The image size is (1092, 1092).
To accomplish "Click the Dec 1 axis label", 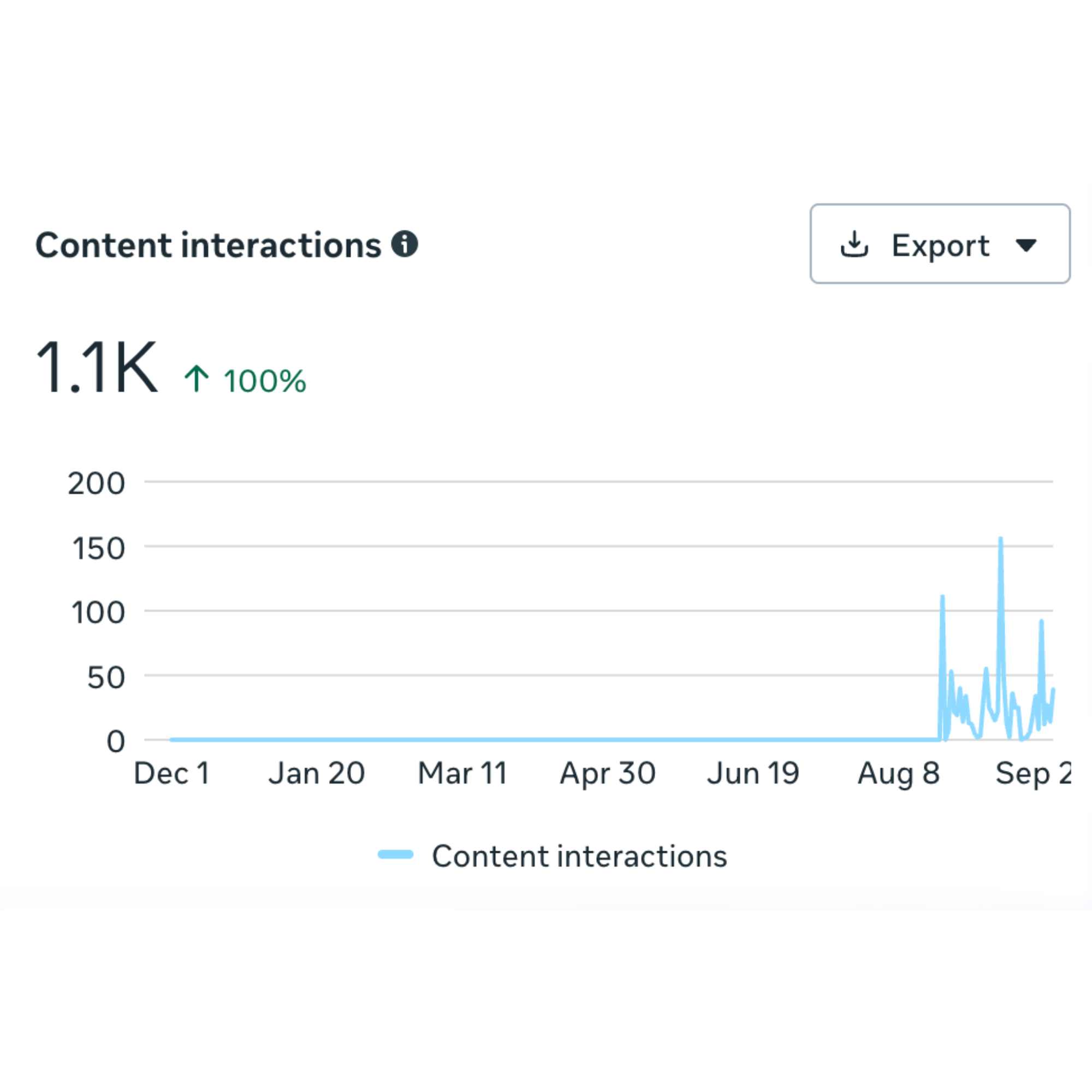I will (x=172, y=773).
